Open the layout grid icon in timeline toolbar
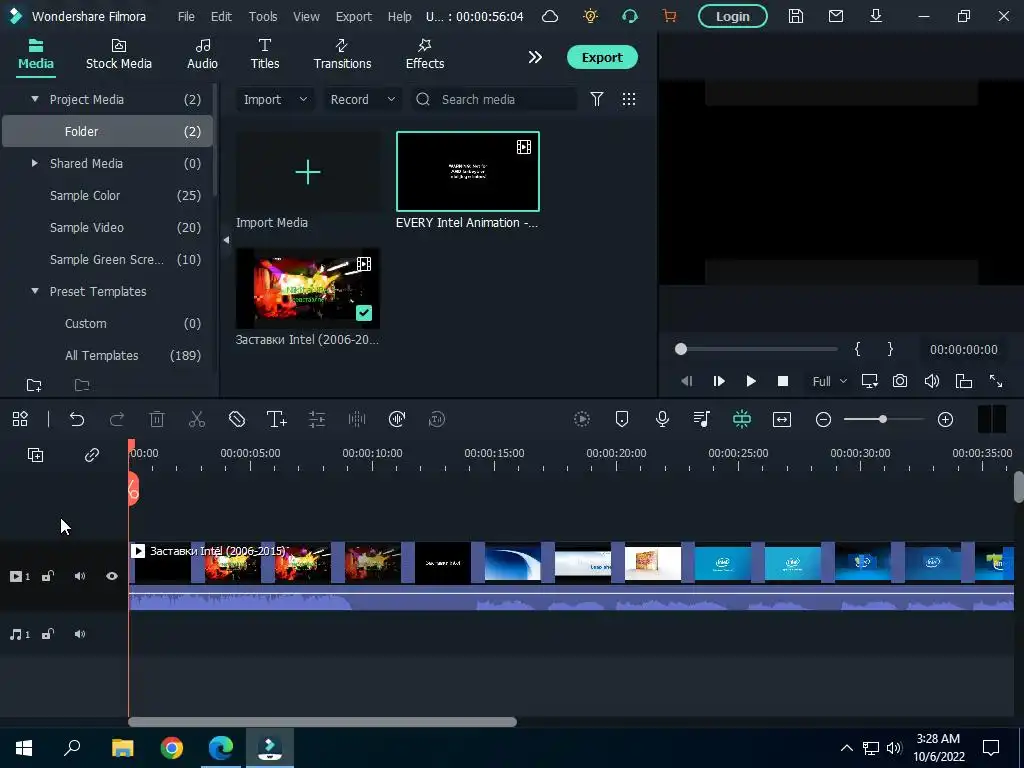 (x=20, y=419)
